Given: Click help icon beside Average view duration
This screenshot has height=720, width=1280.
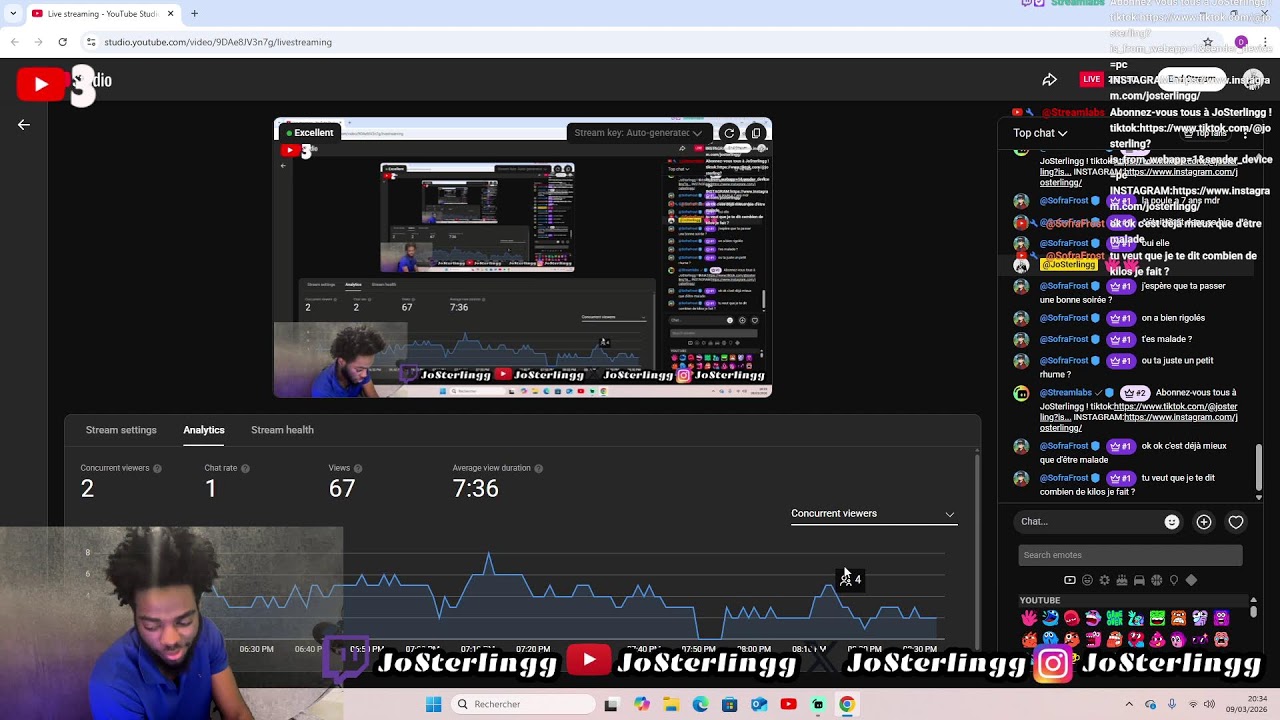Looking at the screenshot, I should point(539,468).
